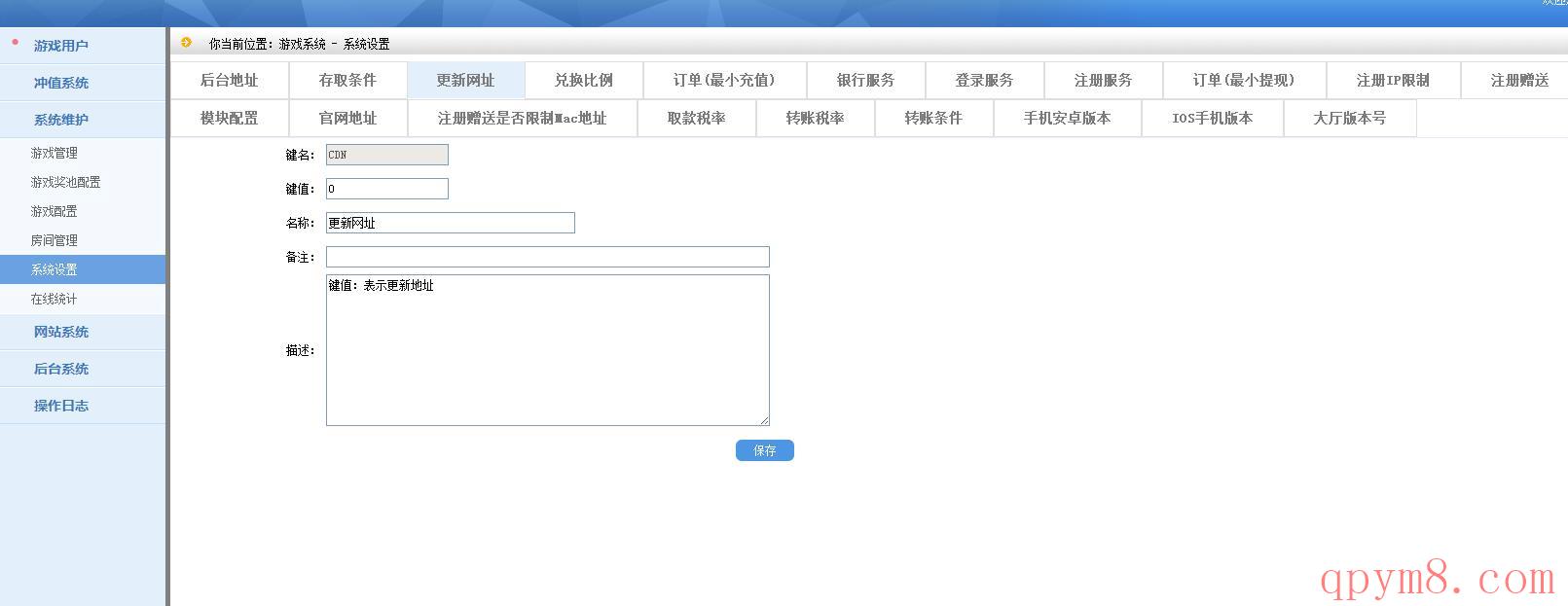Open the 后台地址 tab

230,81
